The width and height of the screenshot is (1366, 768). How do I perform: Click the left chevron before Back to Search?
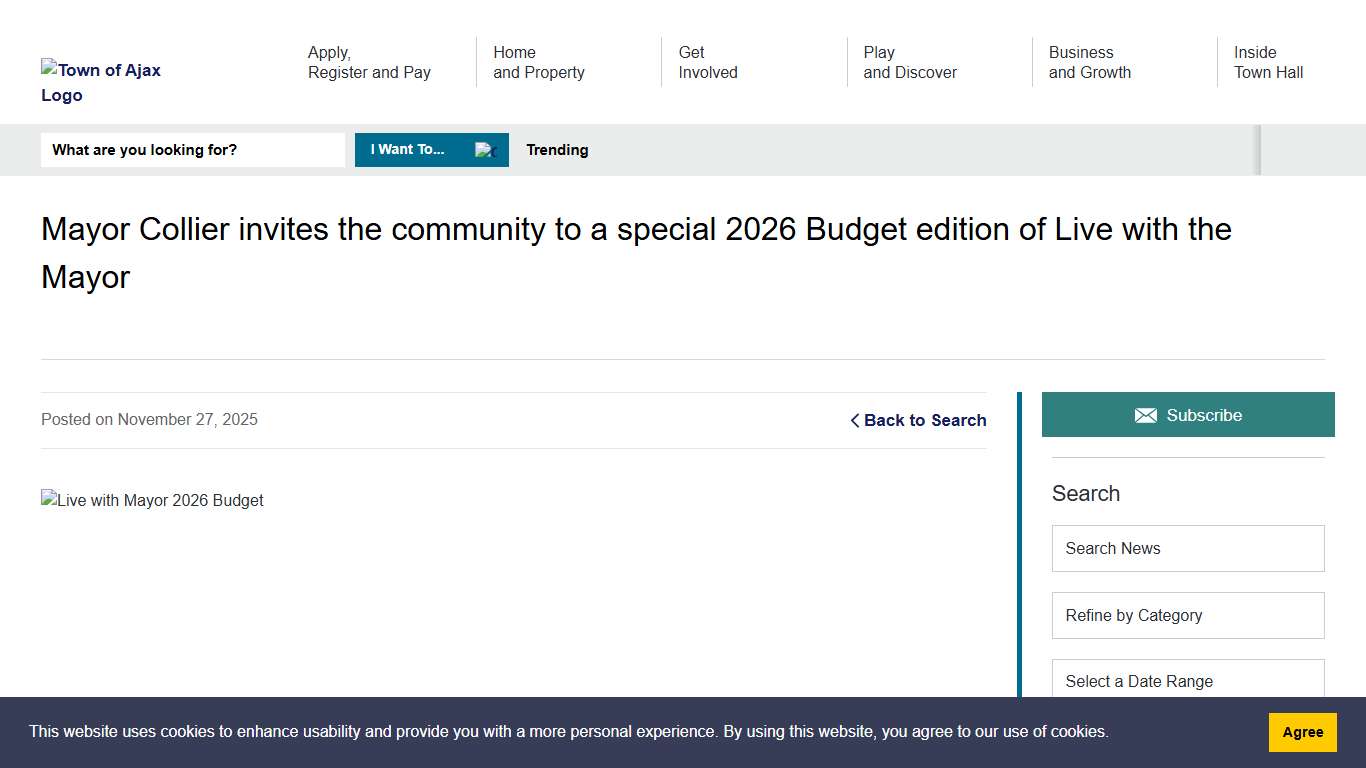[855, 421]
